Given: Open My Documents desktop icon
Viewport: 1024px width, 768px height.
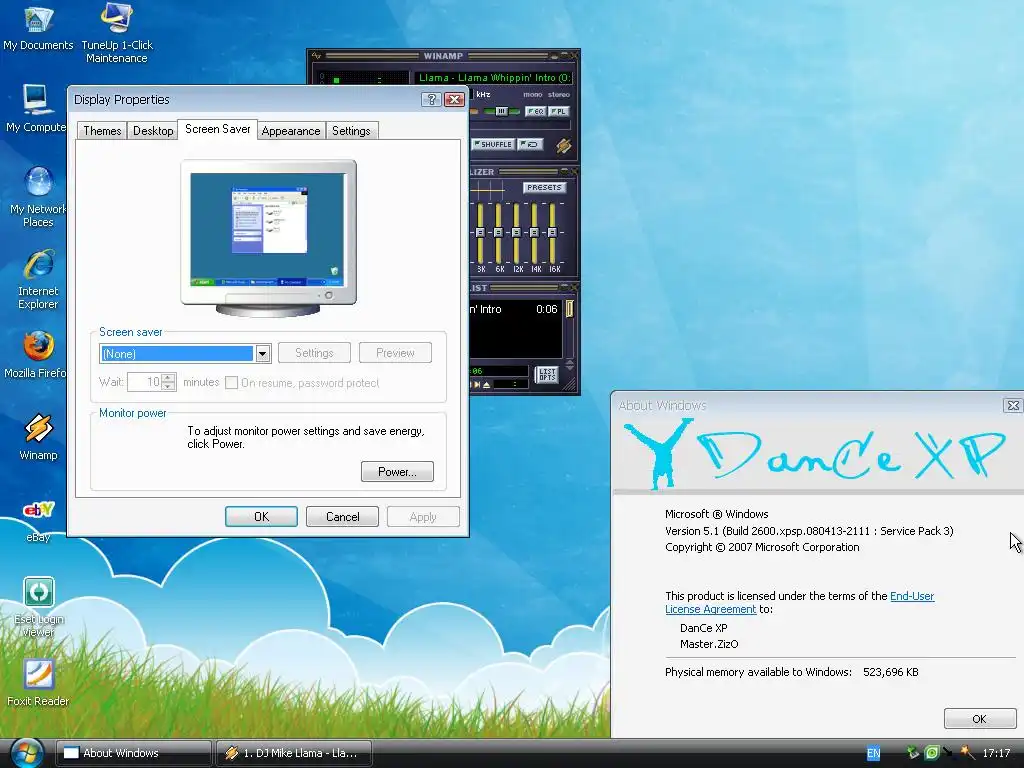Looking at the screenshot, I should pyautogui.click(x=38, y=27).
